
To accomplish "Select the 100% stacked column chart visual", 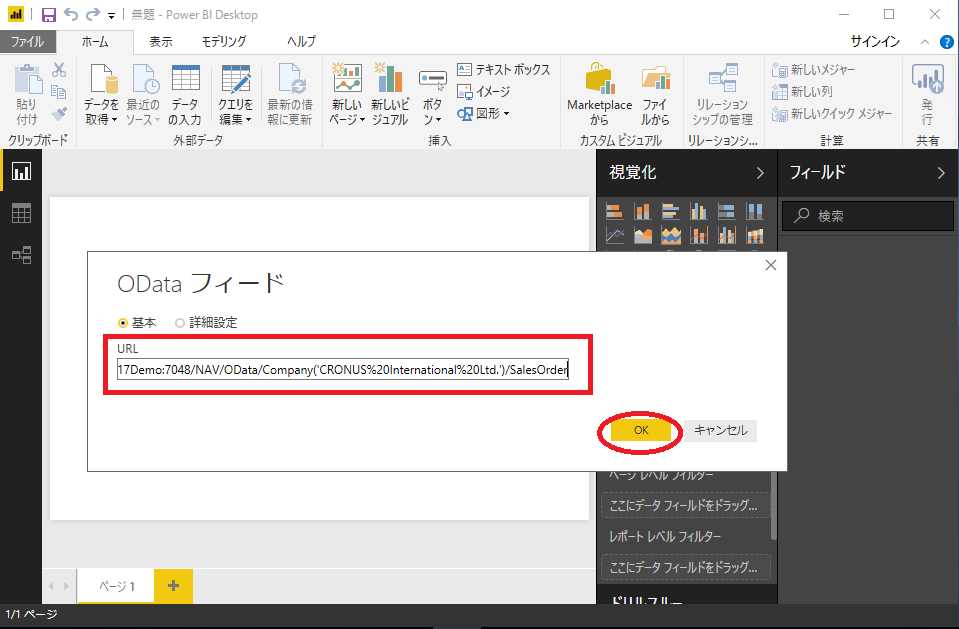I will (x=755, y=212).
